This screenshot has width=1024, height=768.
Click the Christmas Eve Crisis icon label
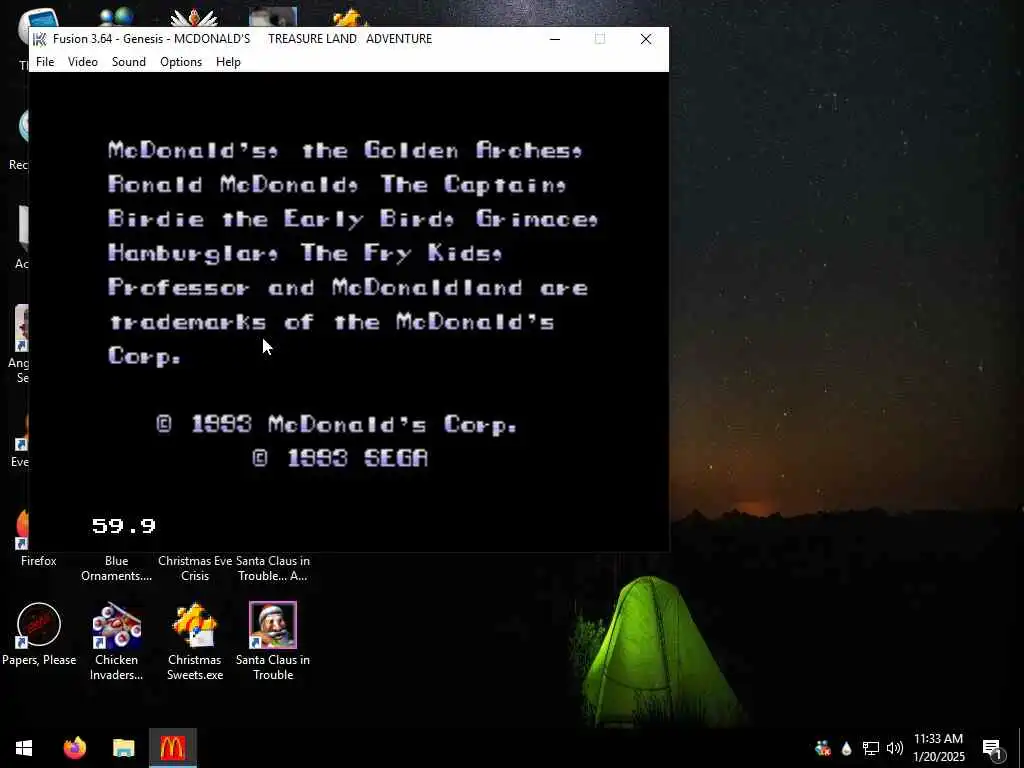(x=195, y=568)
